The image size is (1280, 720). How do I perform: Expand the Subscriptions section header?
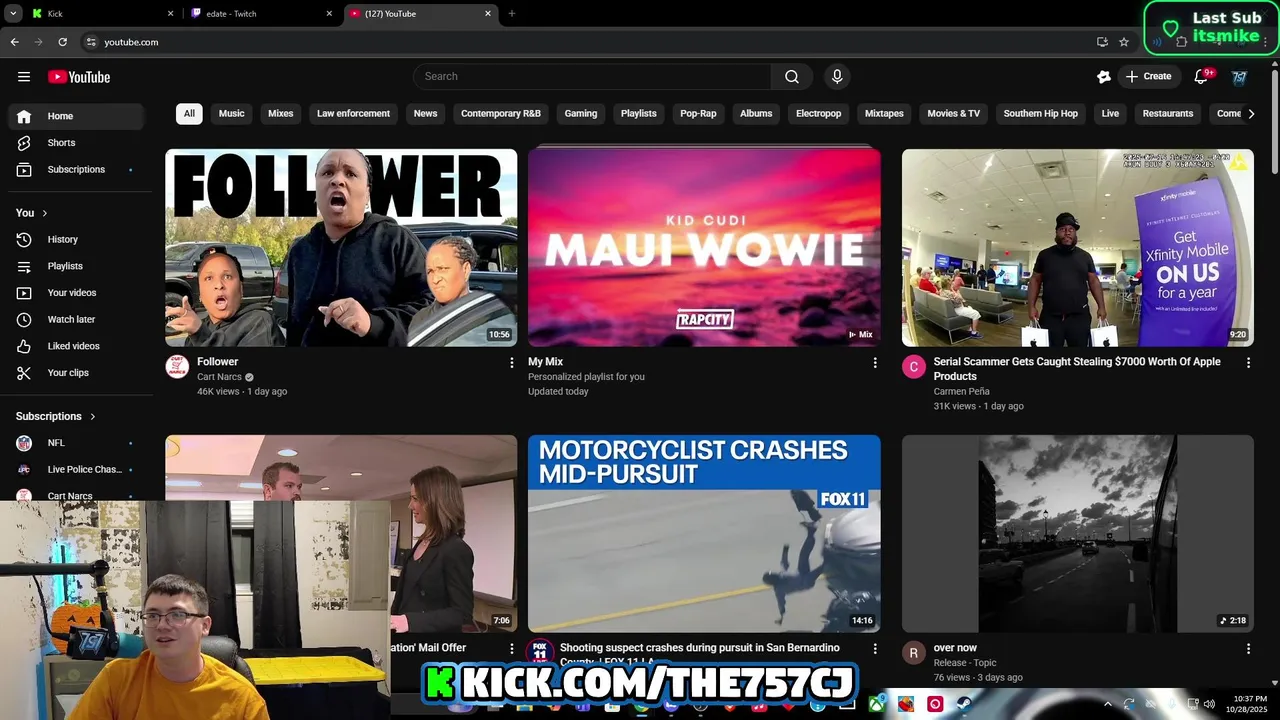(56, 416)
